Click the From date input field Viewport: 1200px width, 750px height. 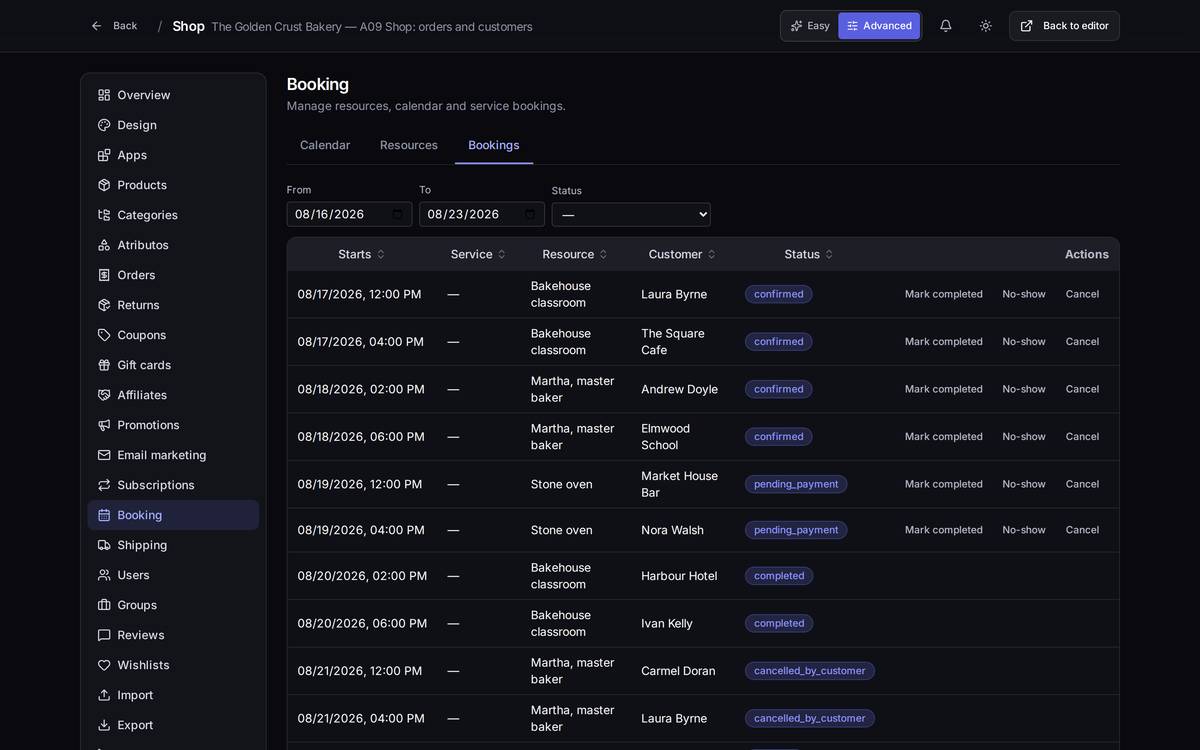(349, 214)
